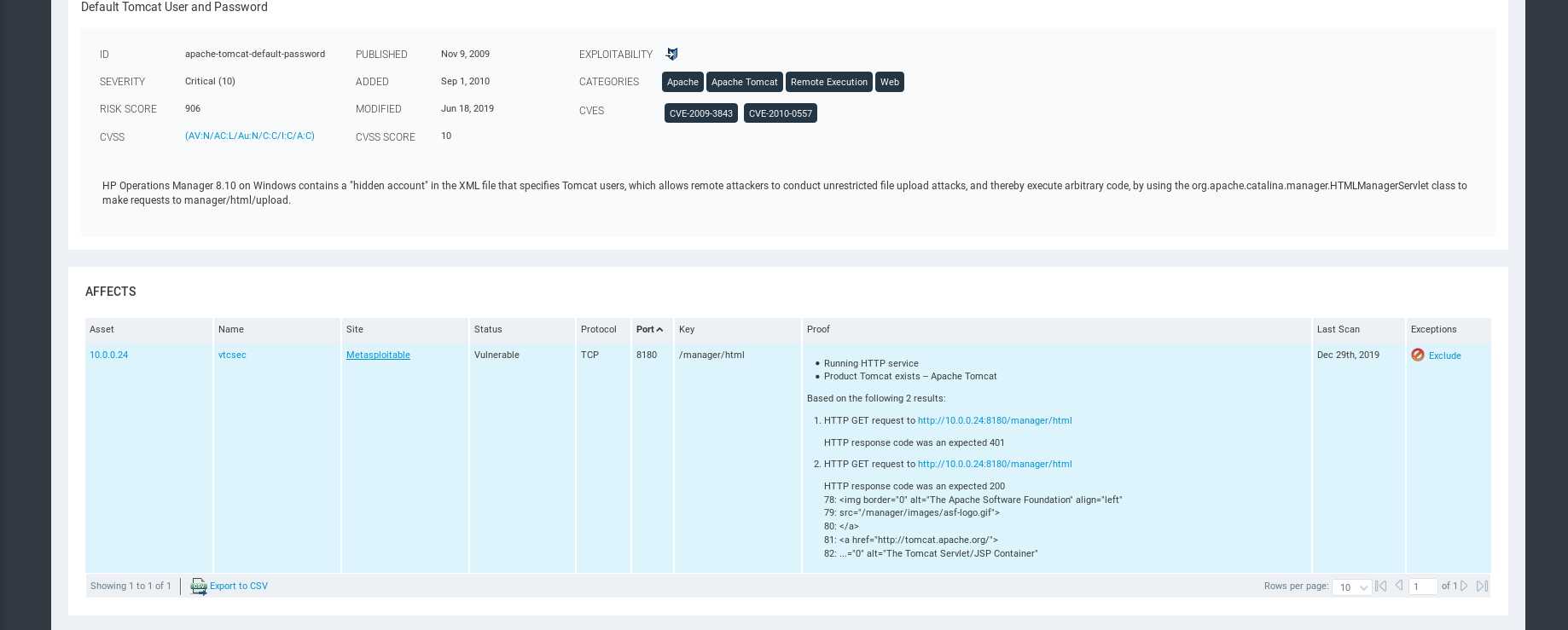Go to first page arrow
1568x630 pixels.
[1380, 586]
